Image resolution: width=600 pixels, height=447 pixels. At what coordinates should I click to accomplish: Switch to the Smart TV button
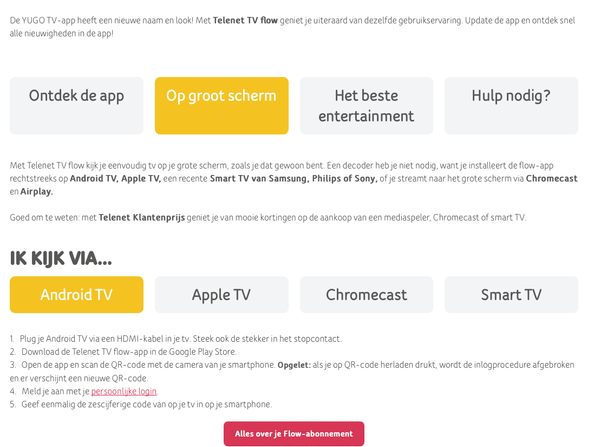(511, 295)
